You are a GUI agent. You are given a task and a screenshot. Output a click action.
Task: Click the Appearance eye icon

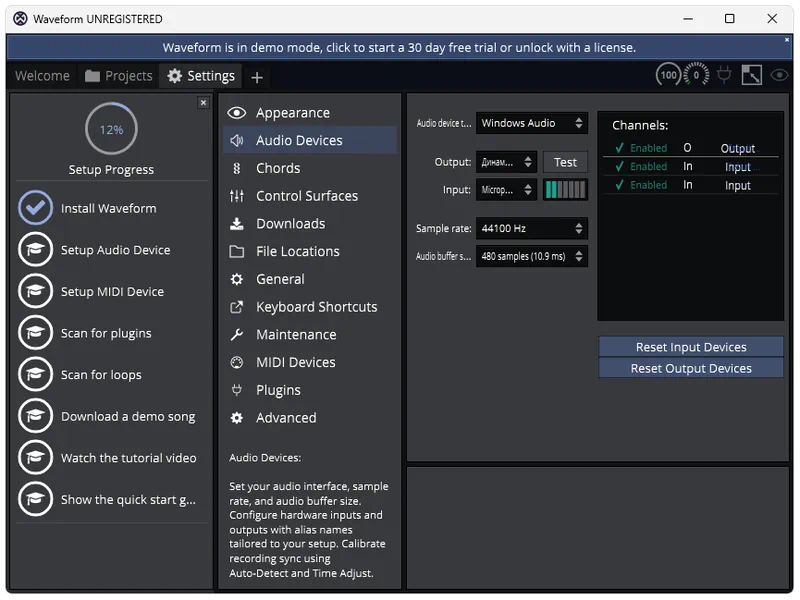click(236, 113)
